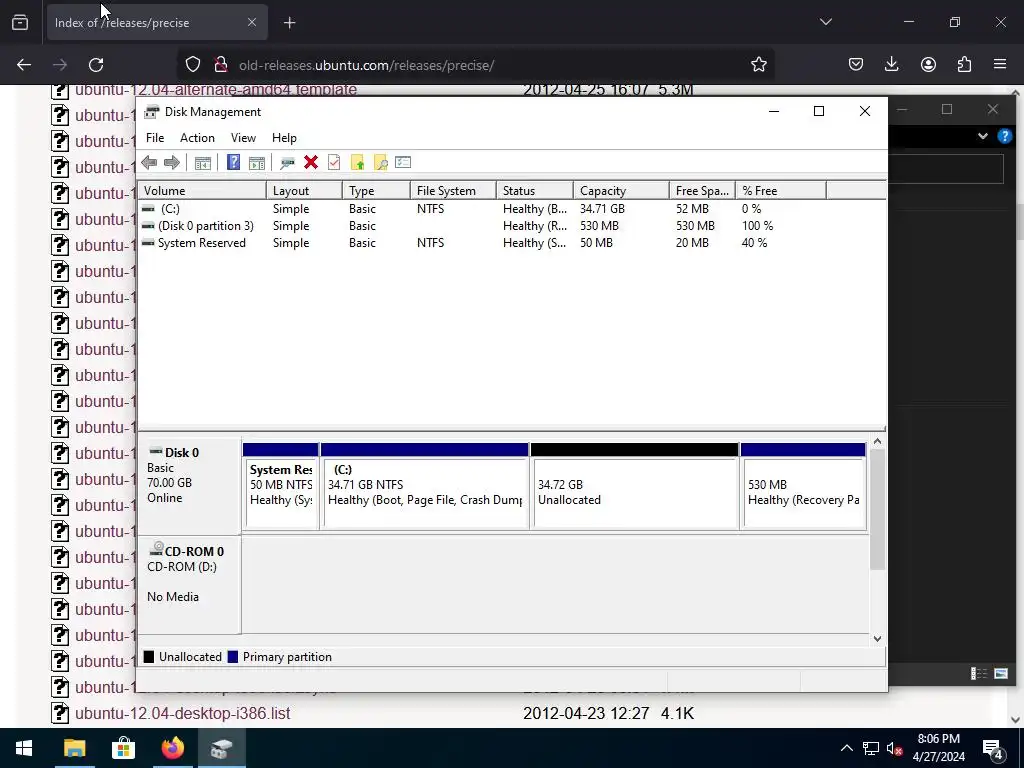Click the graphical pane vertical scrollbar thumb
The image size is (1024, 768).
click(878, 509)
